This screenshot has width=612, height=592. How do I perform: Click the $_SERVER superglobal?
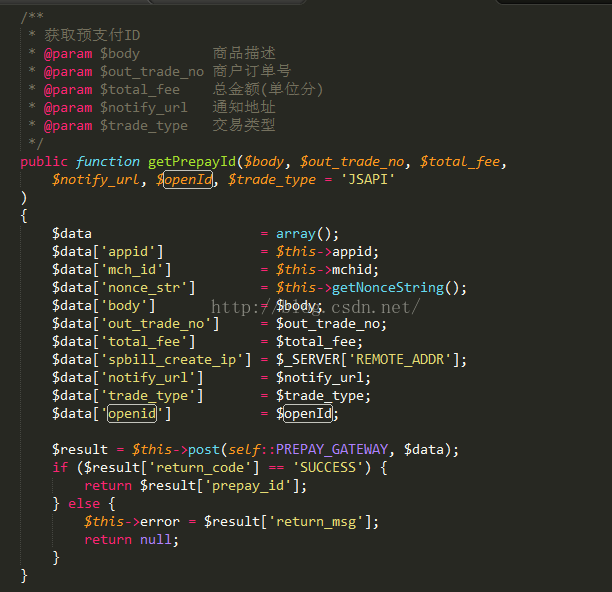point(308,359)
